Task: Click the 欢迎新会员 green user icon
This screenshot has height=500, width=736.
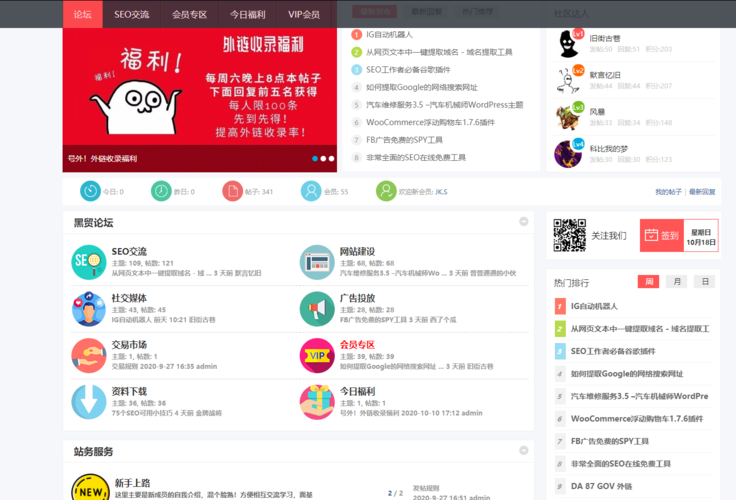Action: (x=386, y=191)
